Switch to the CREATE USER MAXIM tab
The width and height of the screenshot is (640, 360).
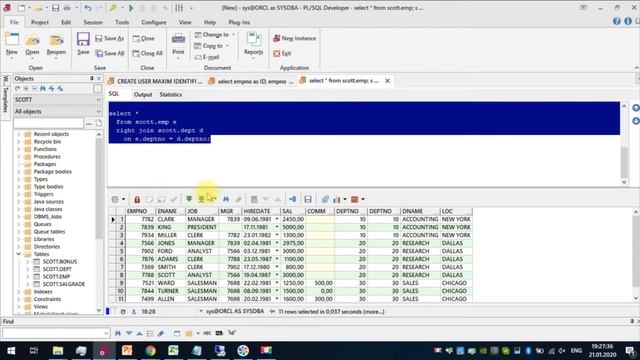point(155,81)
